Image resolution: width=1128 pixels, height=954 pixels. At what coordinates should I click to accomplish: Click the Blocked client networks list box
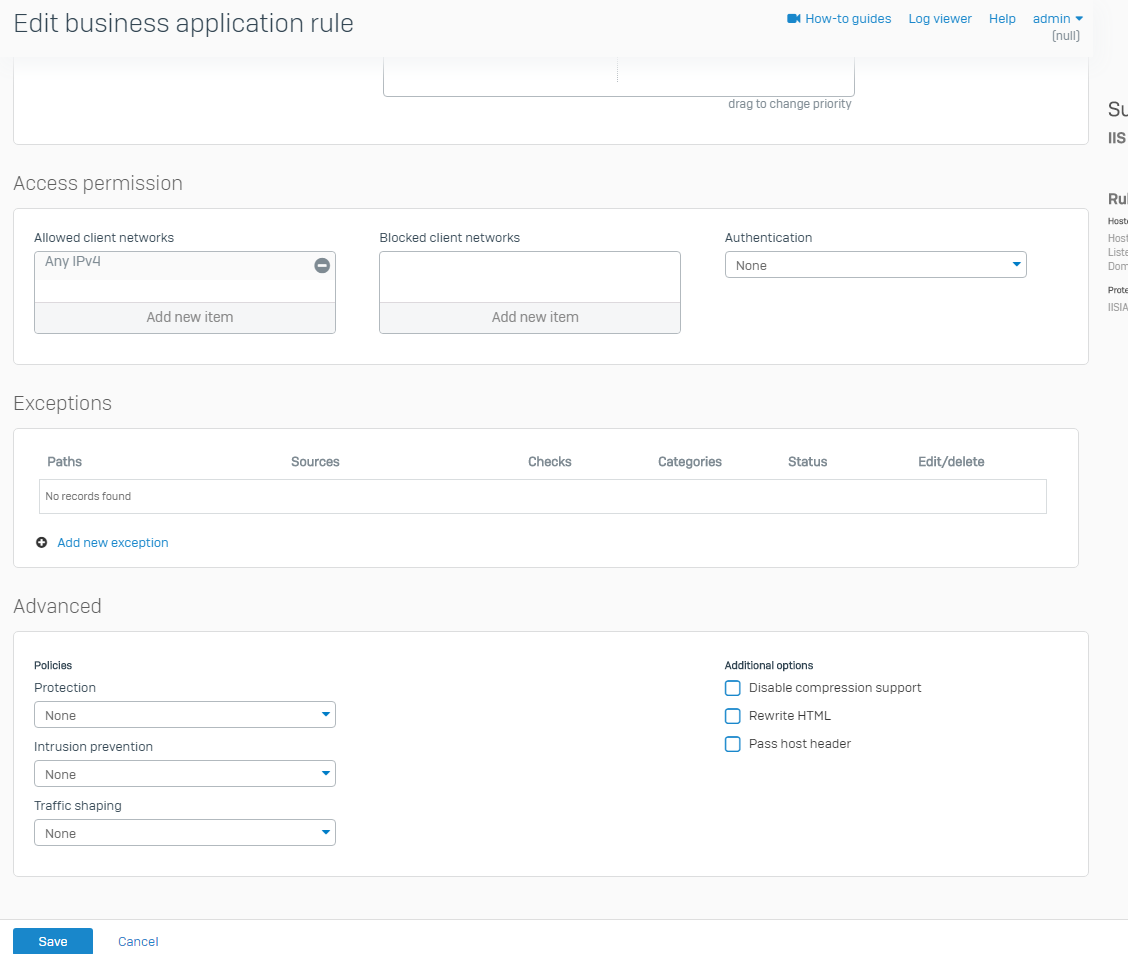click(x=530, y=277)
